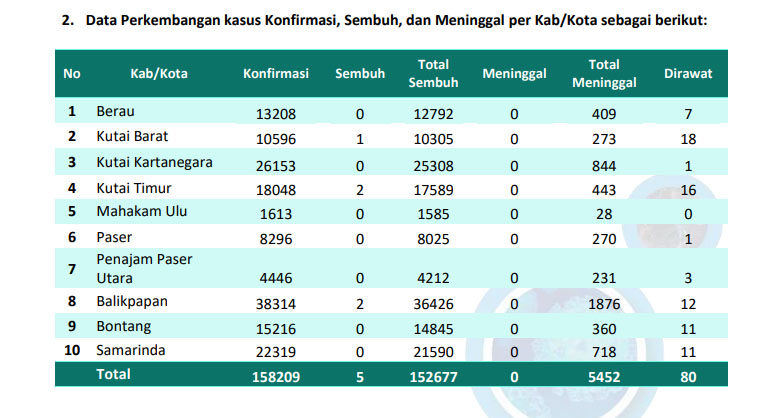Click the 'Konfirmasi' column header
The width and height of the screenshot is (757, 418).
276,73
